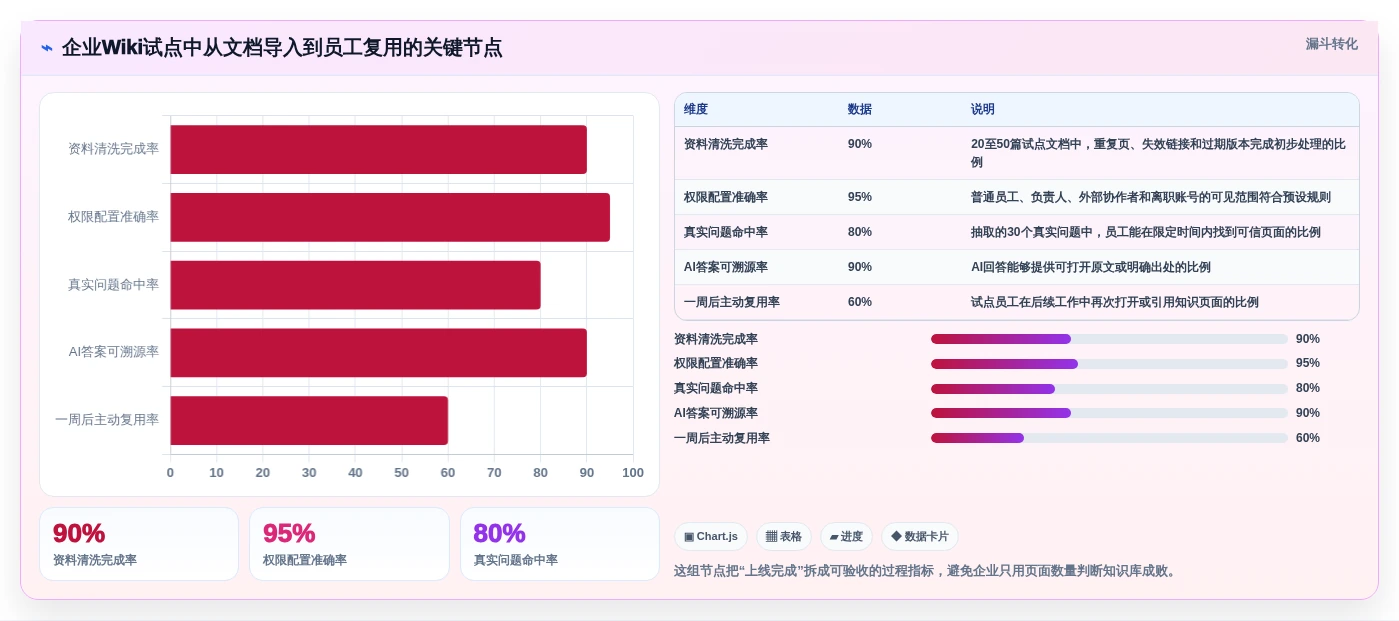Click the Chart.js chip

point(711,537)
